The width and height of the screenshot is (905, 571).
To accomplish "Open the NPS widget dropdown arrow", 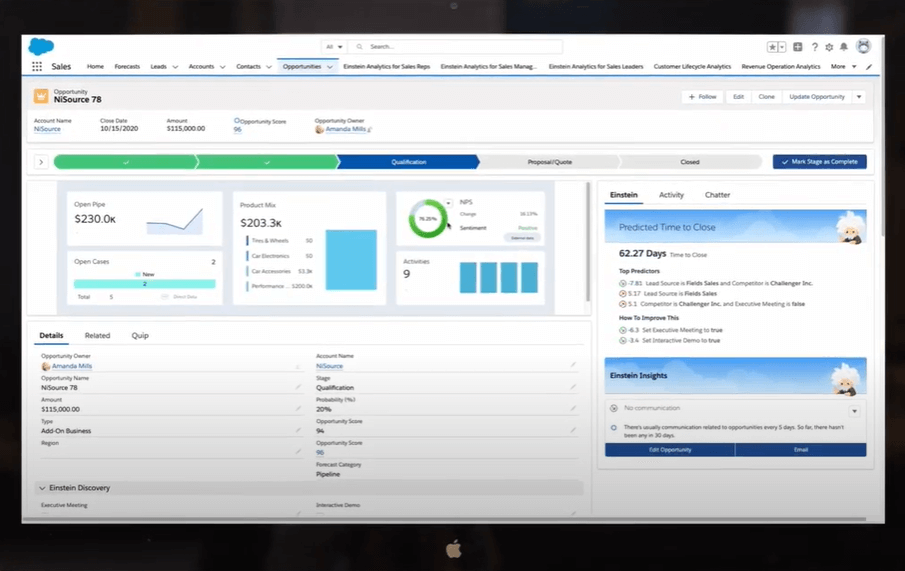I will [448, 203].
